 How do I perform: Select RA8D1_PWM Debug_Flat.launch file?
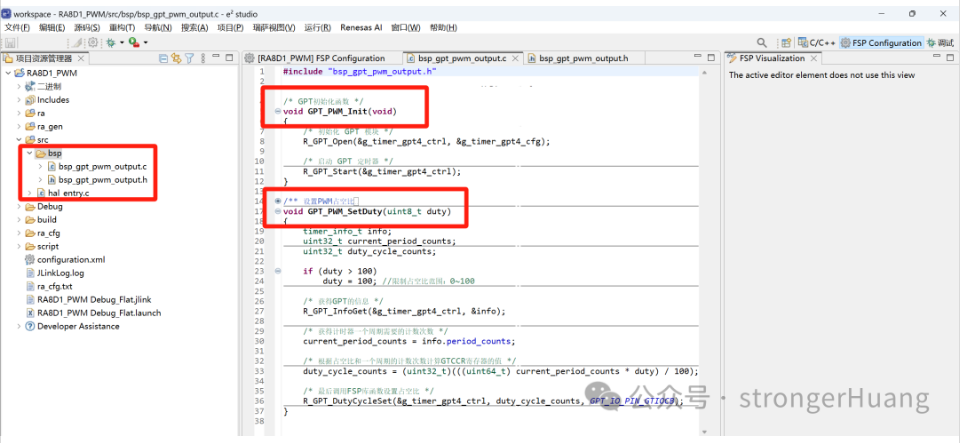click(x=93, y=313)
